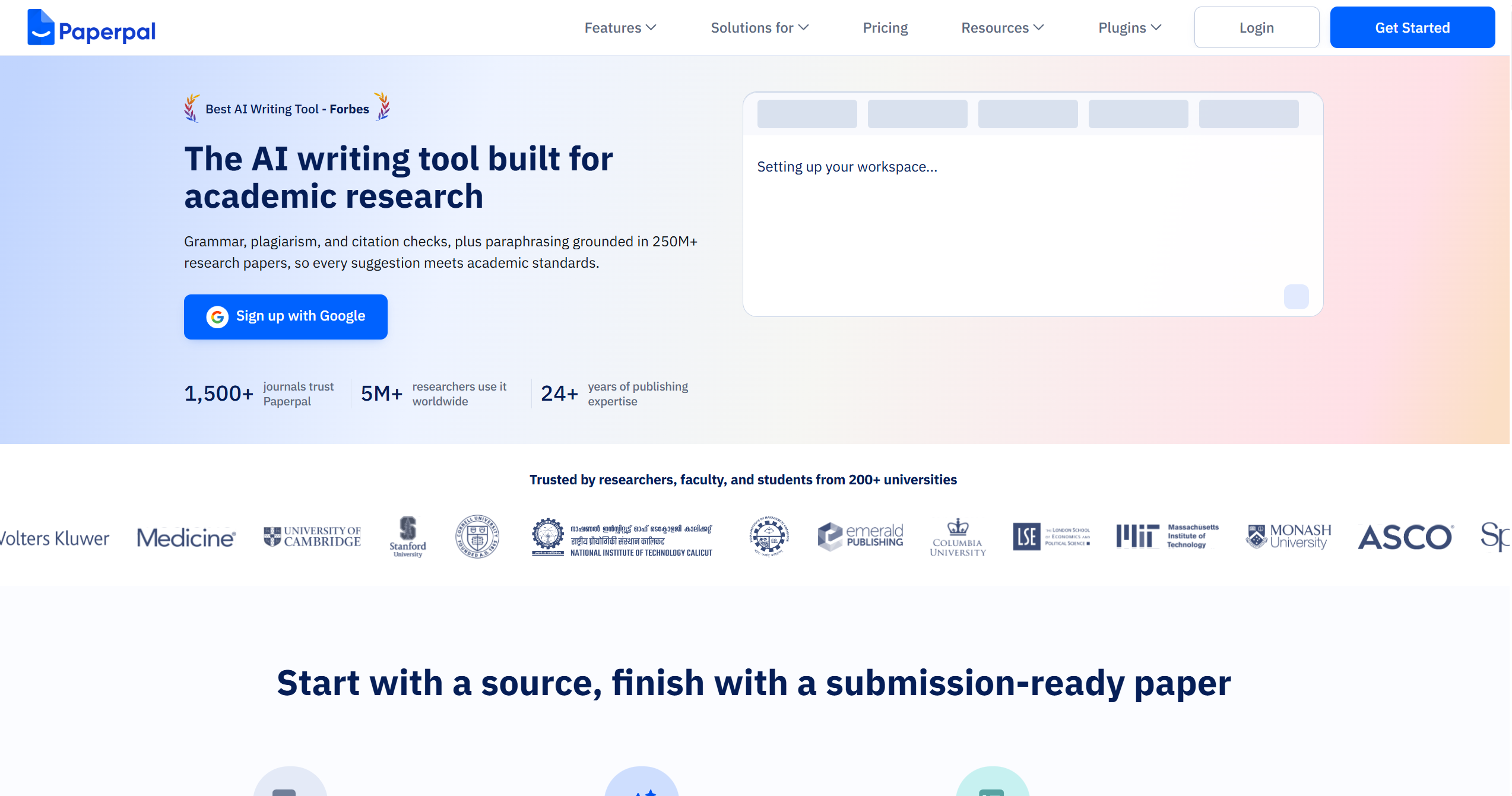Open the Plugins dropdown

(x=1130, y=28)
